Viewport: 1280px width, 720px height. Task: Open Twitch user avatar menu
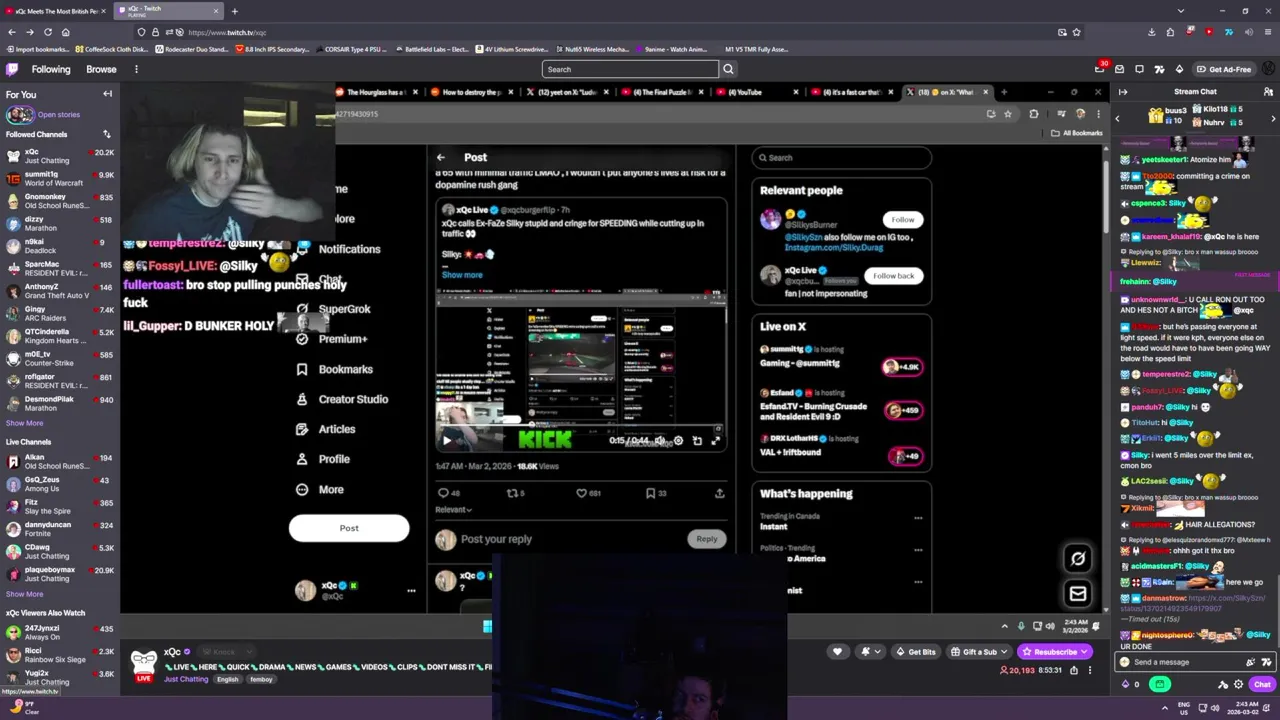pyautogui.click(x=1266, y=69)
